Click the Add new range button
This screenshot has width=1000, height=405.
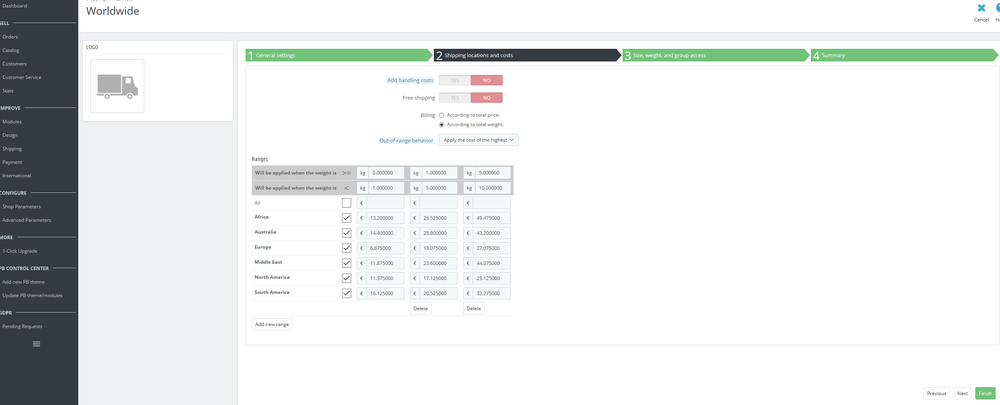click(x=272, y=325)
